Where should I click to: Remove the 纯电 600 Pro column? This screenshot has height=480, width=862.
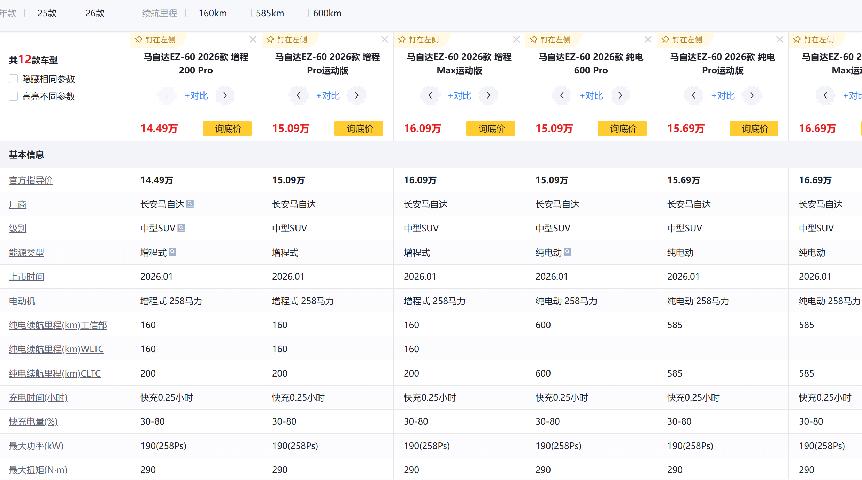click(648, 40)
